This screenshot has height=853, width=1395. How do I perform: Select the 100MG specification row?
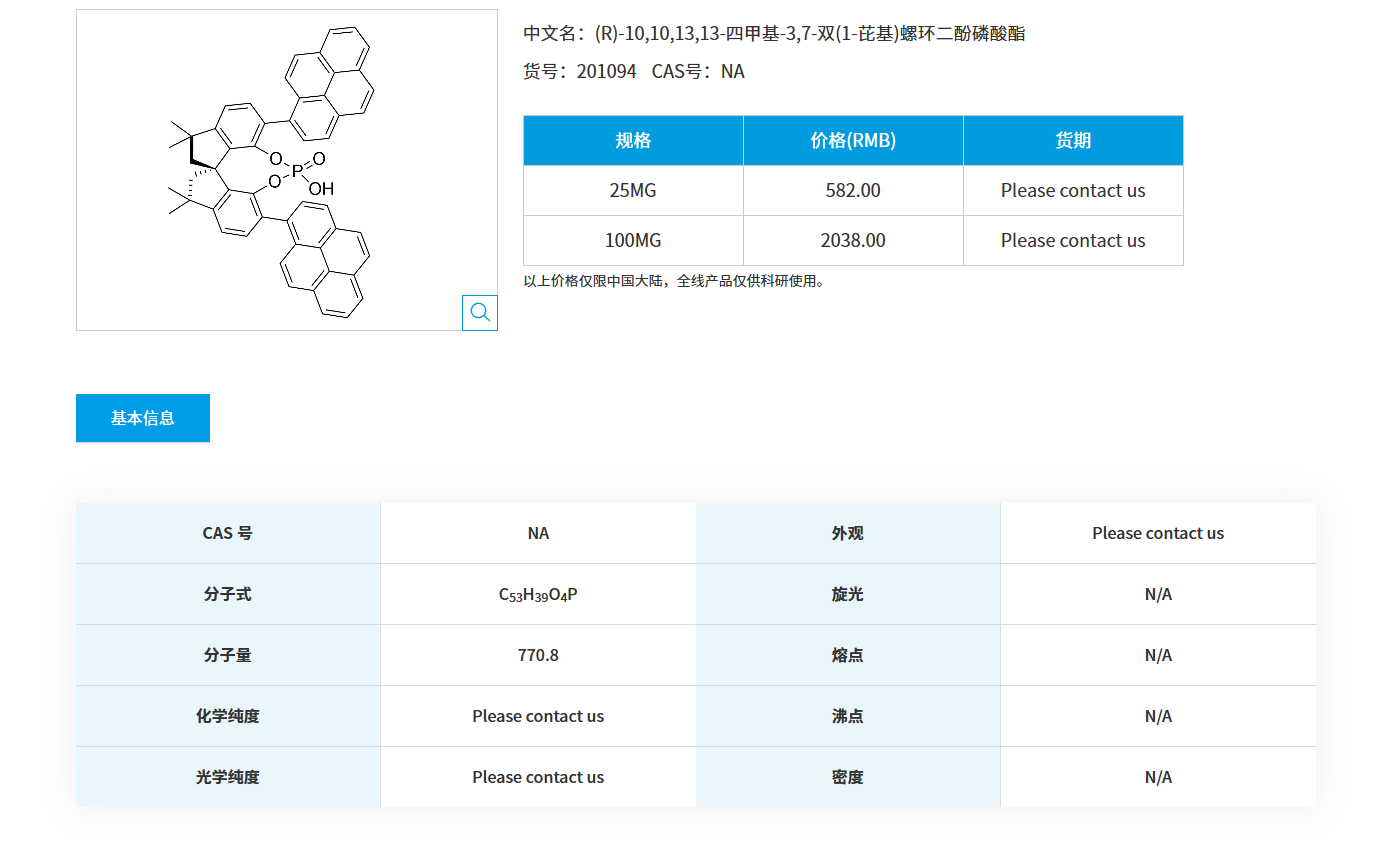point(632,240)
